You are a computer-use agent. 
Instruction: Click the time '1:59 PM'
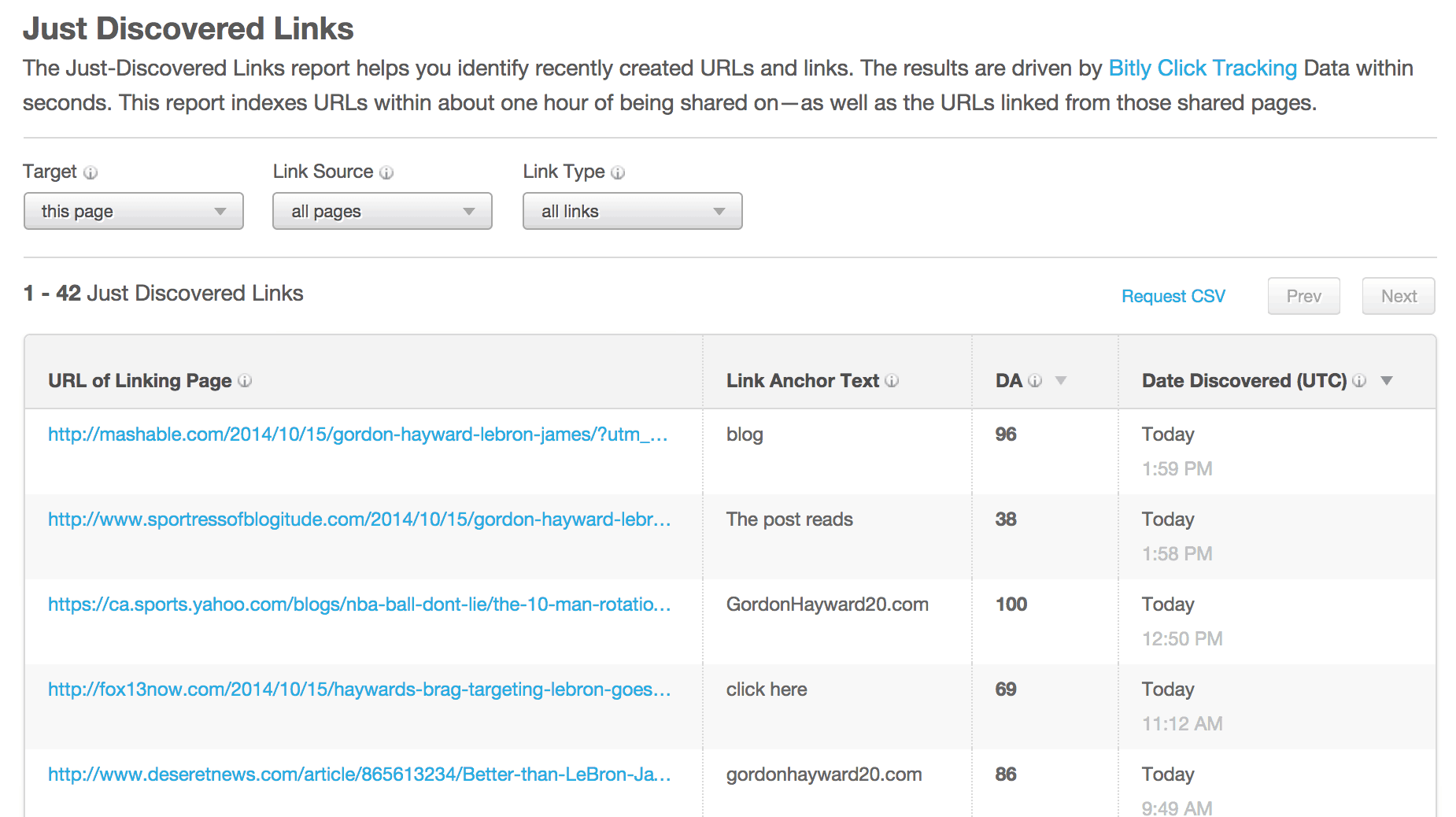[x=1177, y=469]
